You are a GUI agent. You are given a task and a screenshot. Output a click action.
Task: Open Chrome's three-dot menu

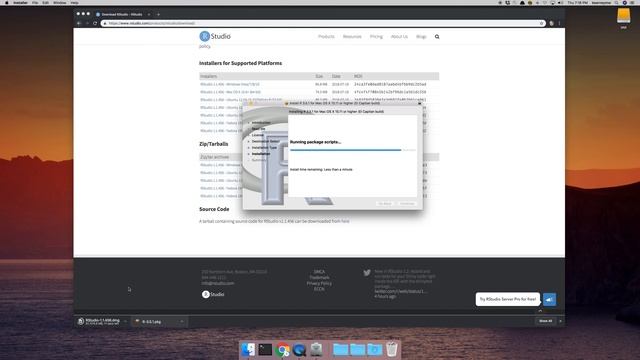point(560,23)
